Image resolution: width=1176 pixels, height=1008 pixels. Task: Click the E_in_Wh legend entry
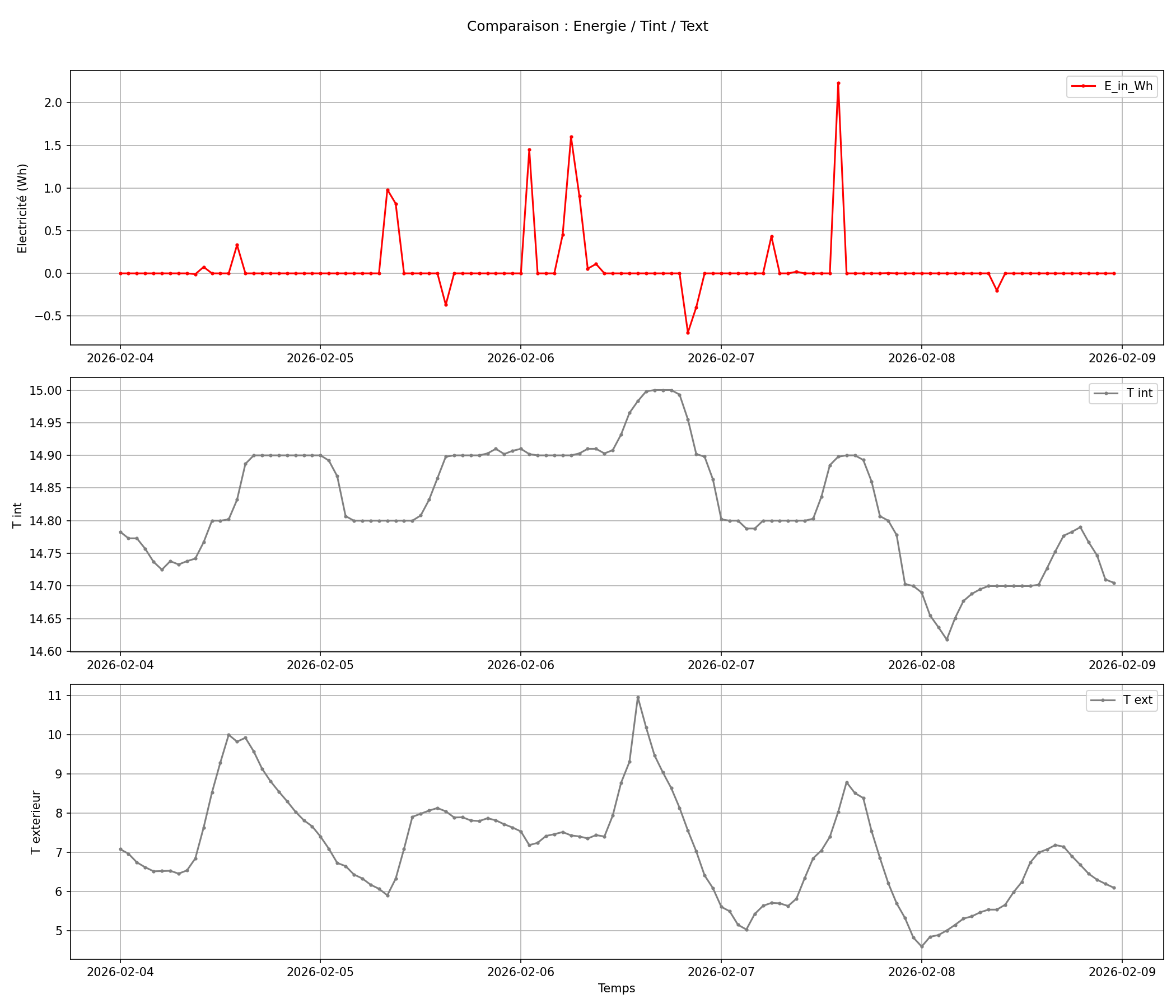coord(1128,86)
